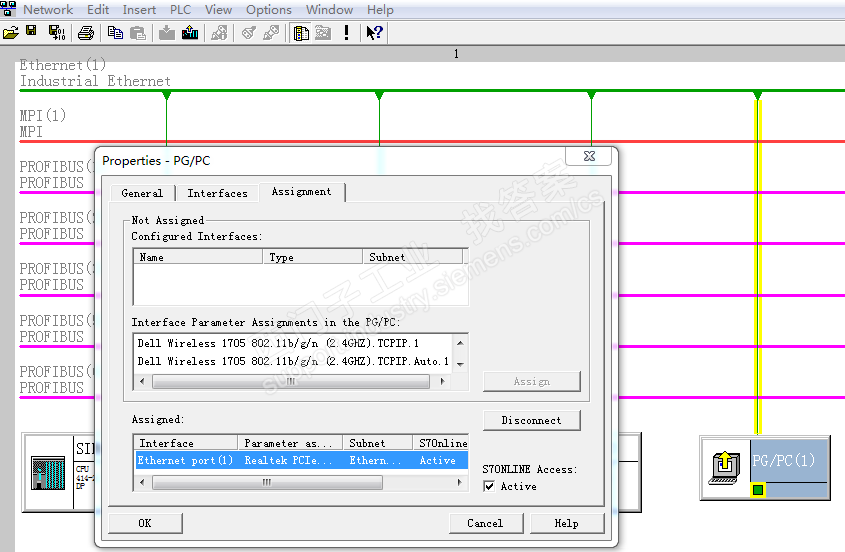
Task: Toggle the Catalog panel icon
Action: 301,33
